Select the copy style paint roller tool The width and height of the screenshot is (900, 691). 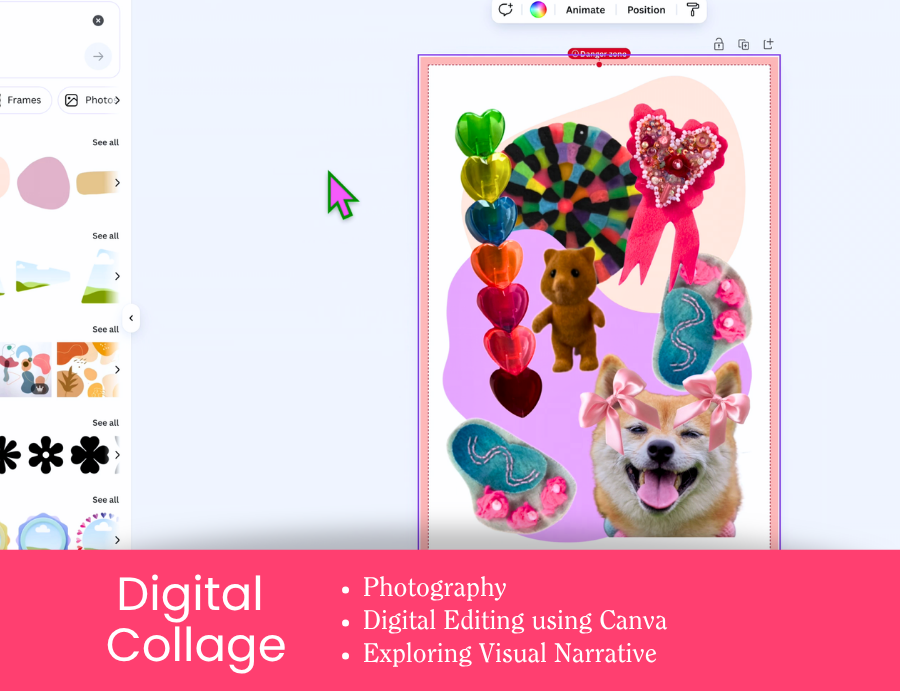pyautogui.click(x=693, y=10)
